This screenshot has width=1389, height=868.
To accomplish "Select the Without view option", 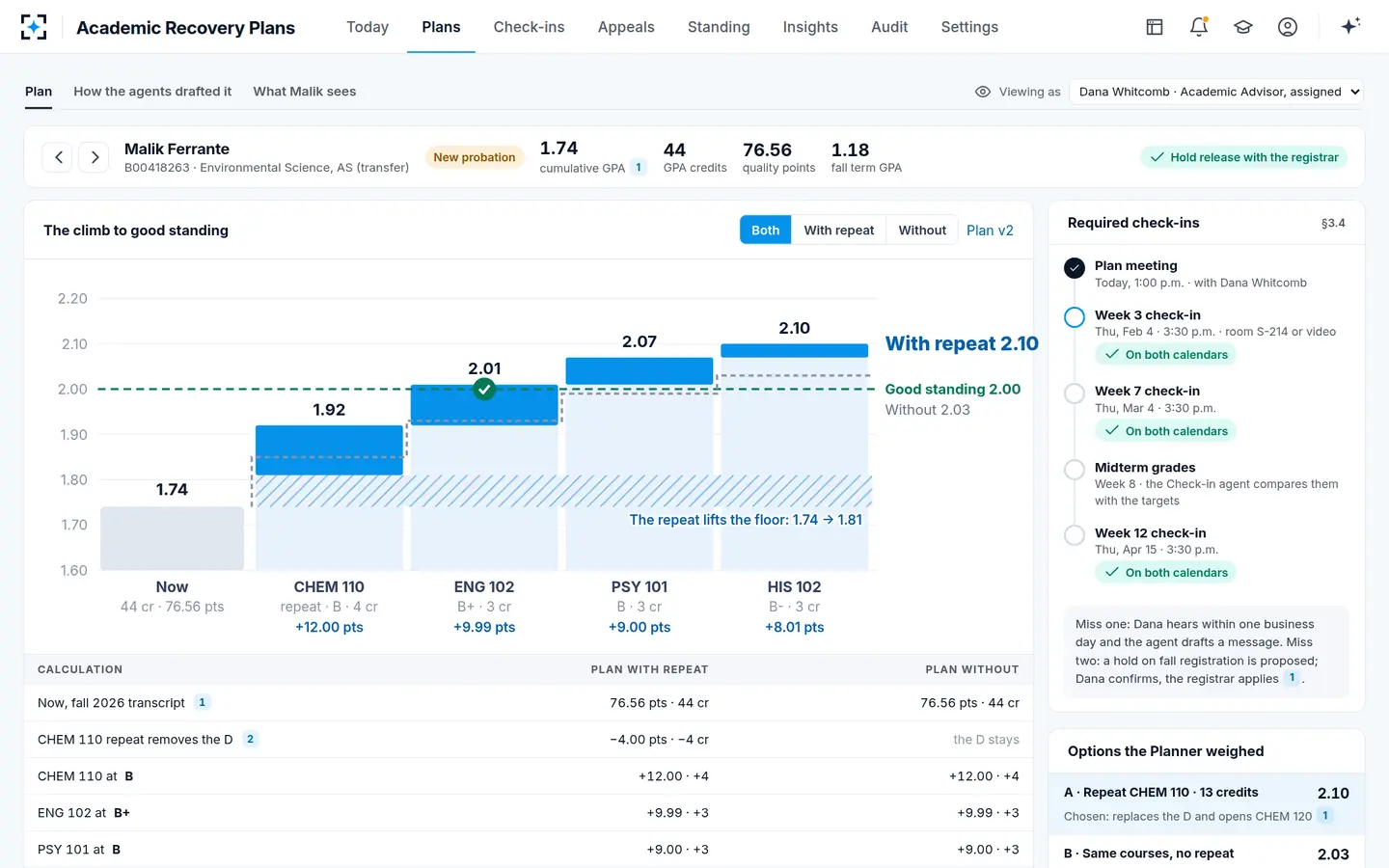I will point(922,231).
